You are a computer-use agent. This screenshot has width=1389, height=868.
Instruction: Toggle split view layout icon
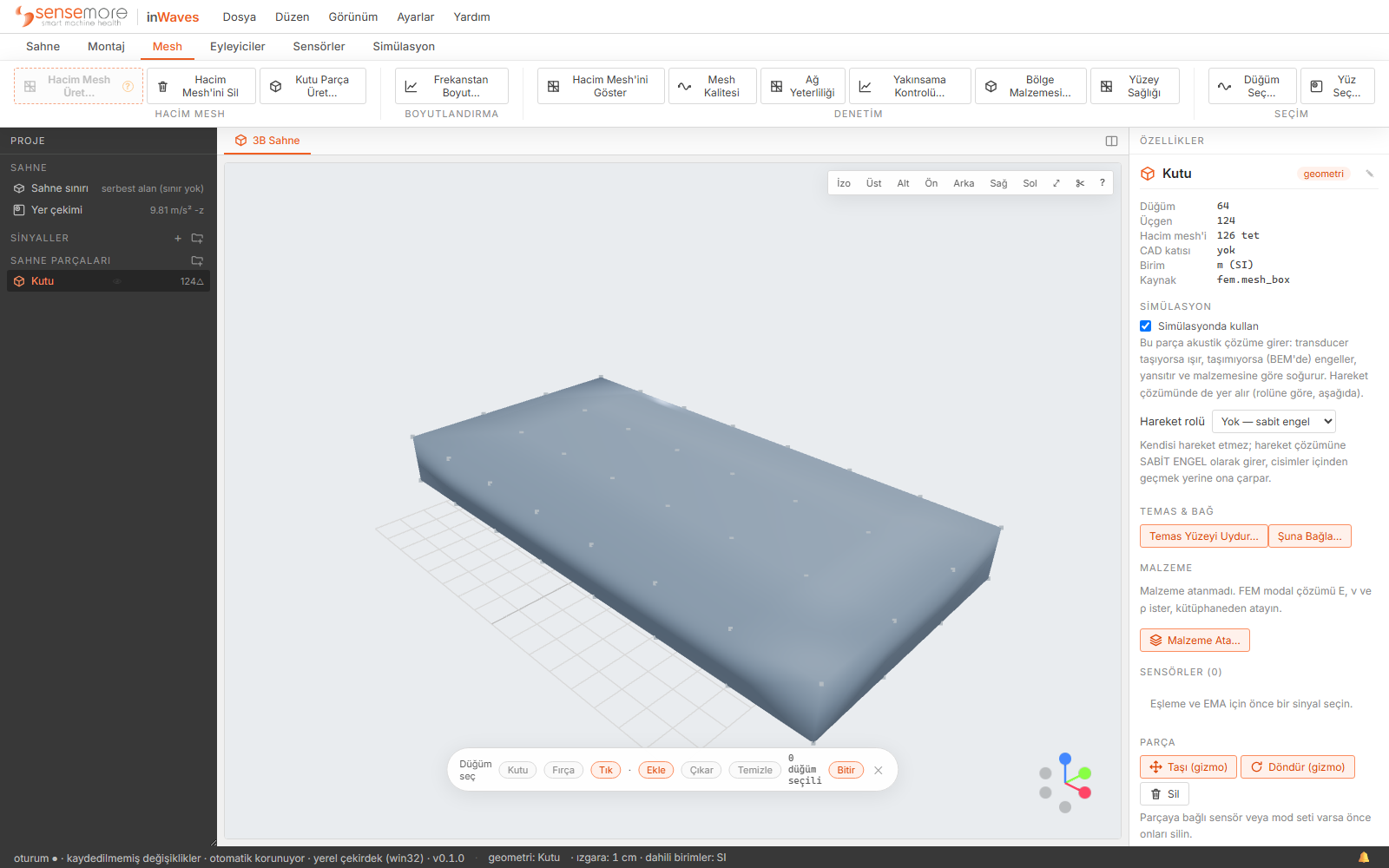[x=1111, y=141]
